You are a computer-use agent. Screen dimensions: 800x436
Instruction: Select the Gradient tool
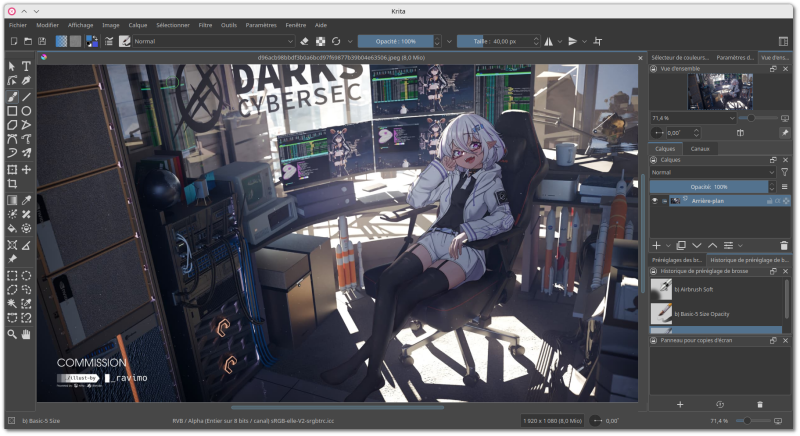(x=12, y=200)
